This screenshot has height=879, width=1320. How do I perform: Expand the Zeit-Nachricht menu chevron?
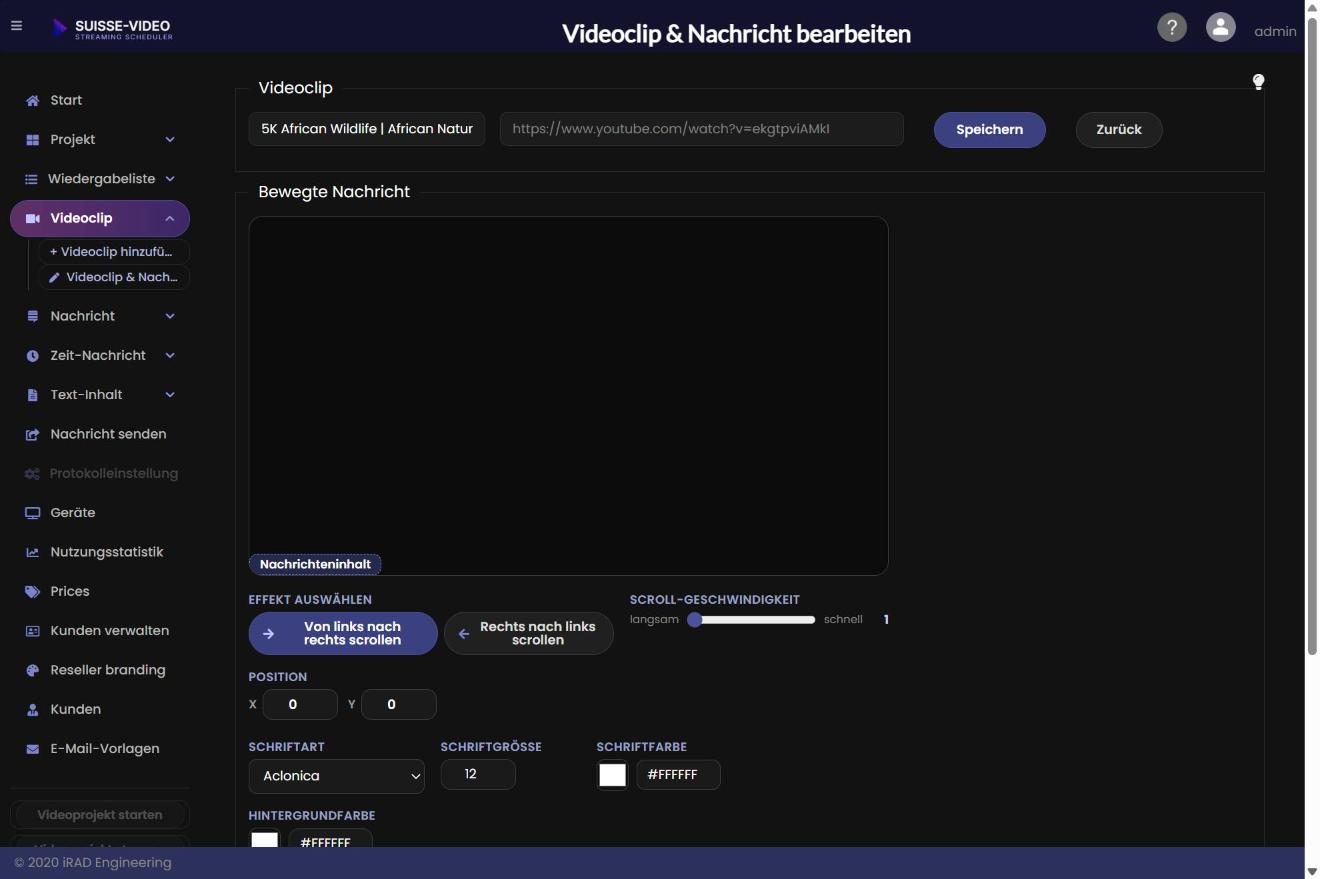[170, 355]
